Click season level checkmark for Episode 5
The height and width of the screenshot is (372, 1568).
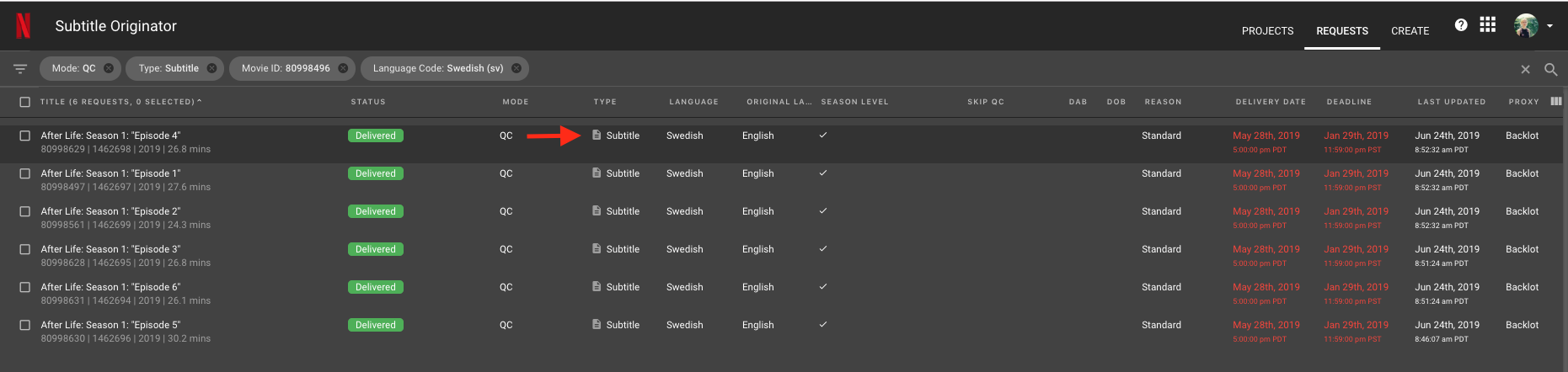click(823, 324)
